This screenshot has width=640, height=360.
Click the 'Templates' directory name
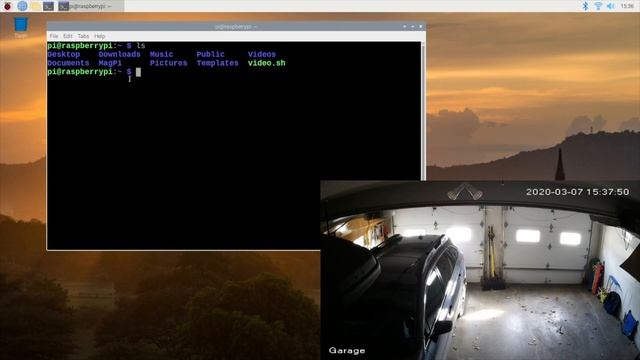tap(217, 63)
